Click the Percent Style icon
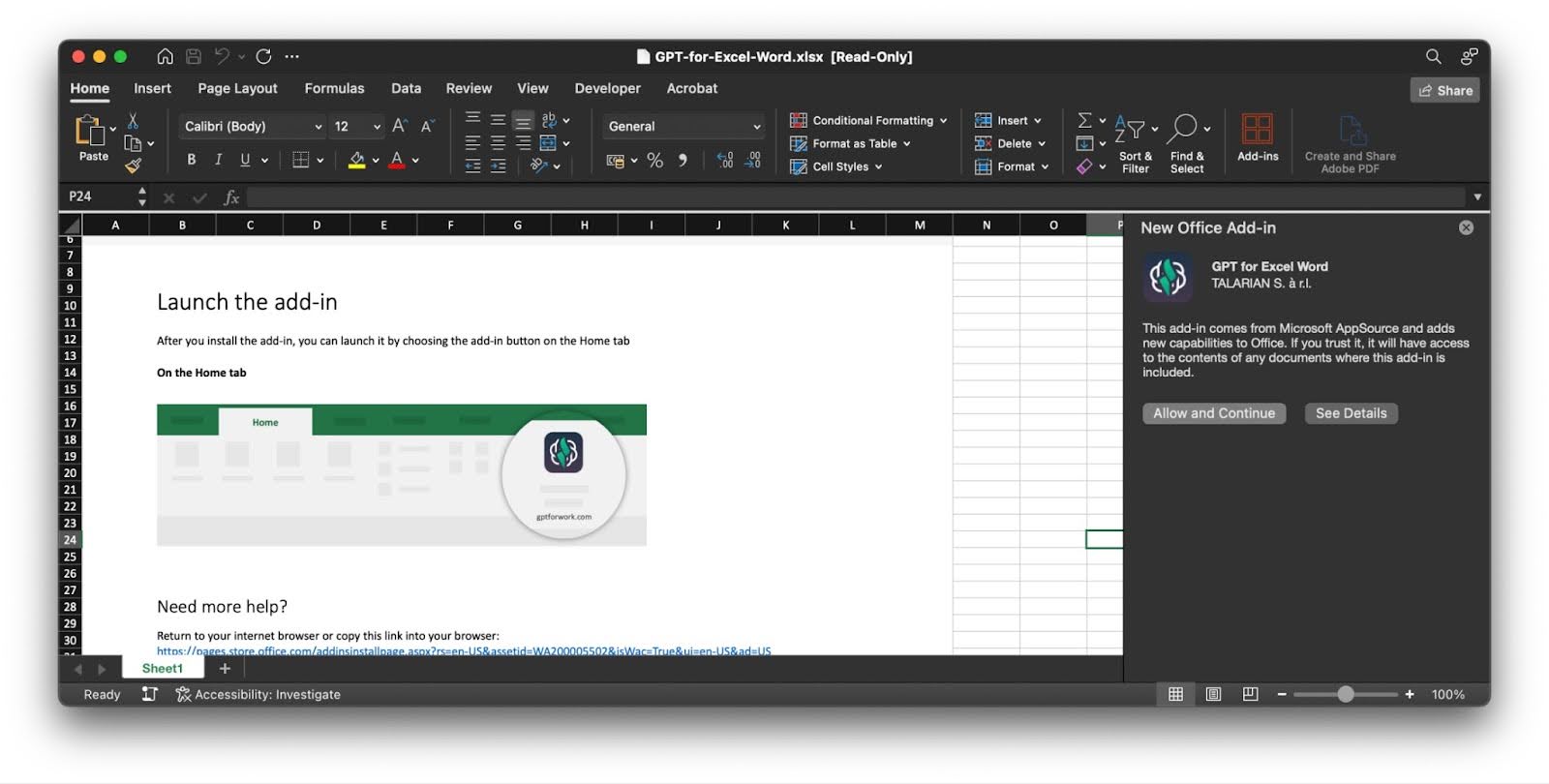 point(655,161)
